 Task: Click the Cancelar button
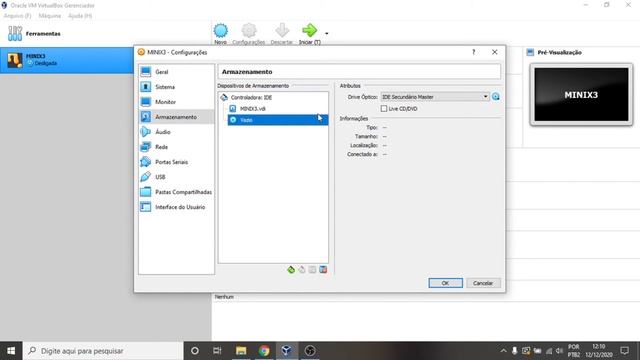click(x=483, y=283)
